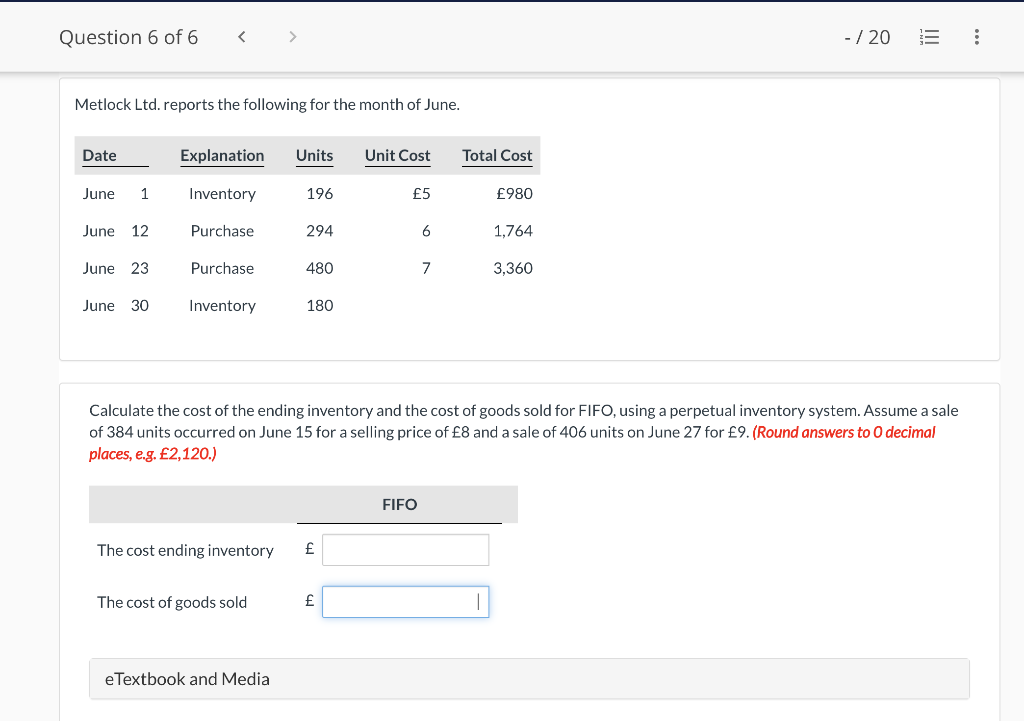The width and height of the screenshot is (1024, 721).
Task: Click the 'Total Cost' column header
Action: (x=497, y=155)
